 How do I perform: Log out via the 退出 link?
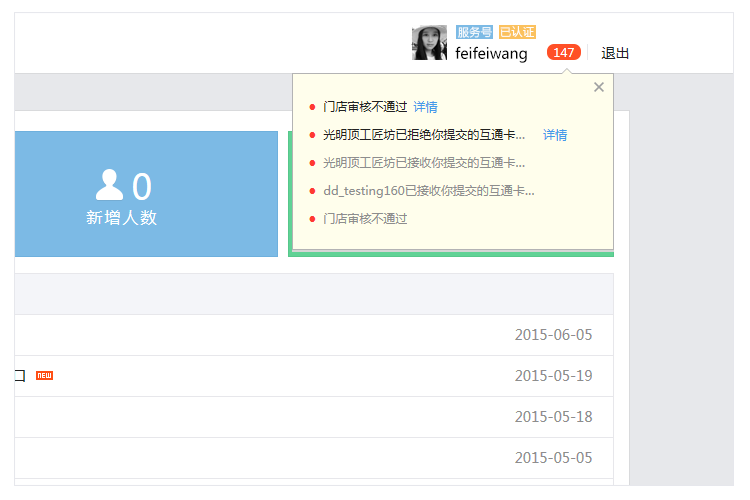pos(615,53)
